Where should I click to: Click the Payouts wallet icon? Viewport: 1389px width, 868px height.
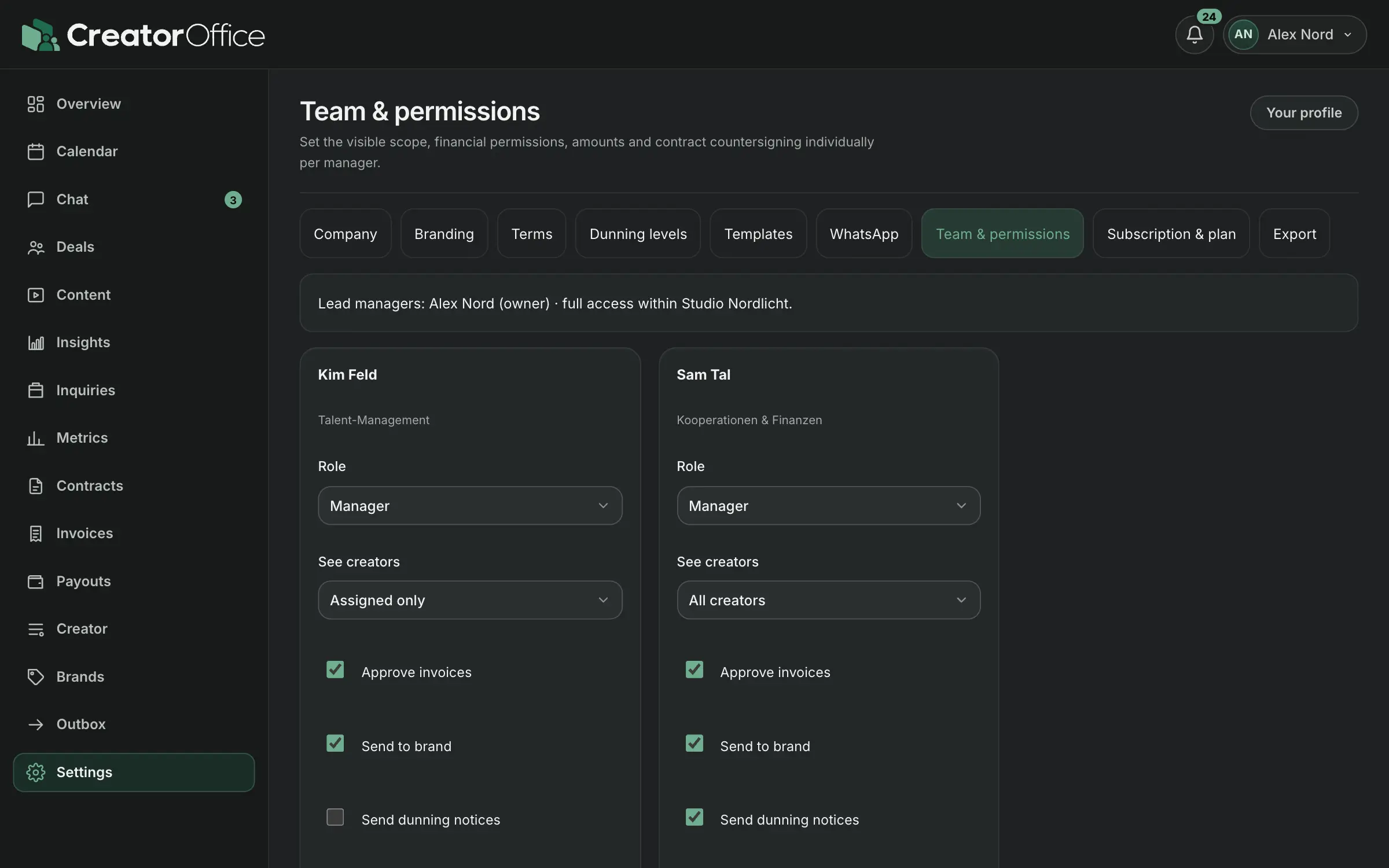[x=36, y=582]
